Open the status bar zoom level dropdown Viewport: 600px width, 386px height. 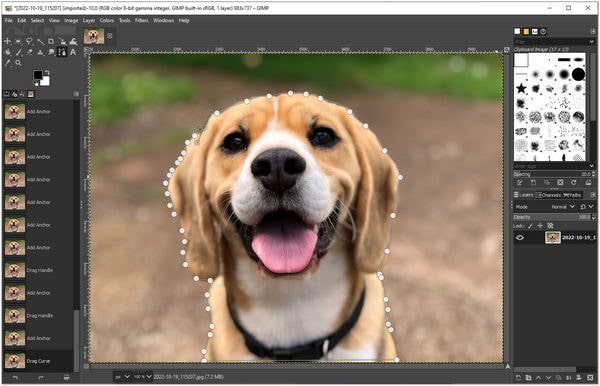[142, 377]
